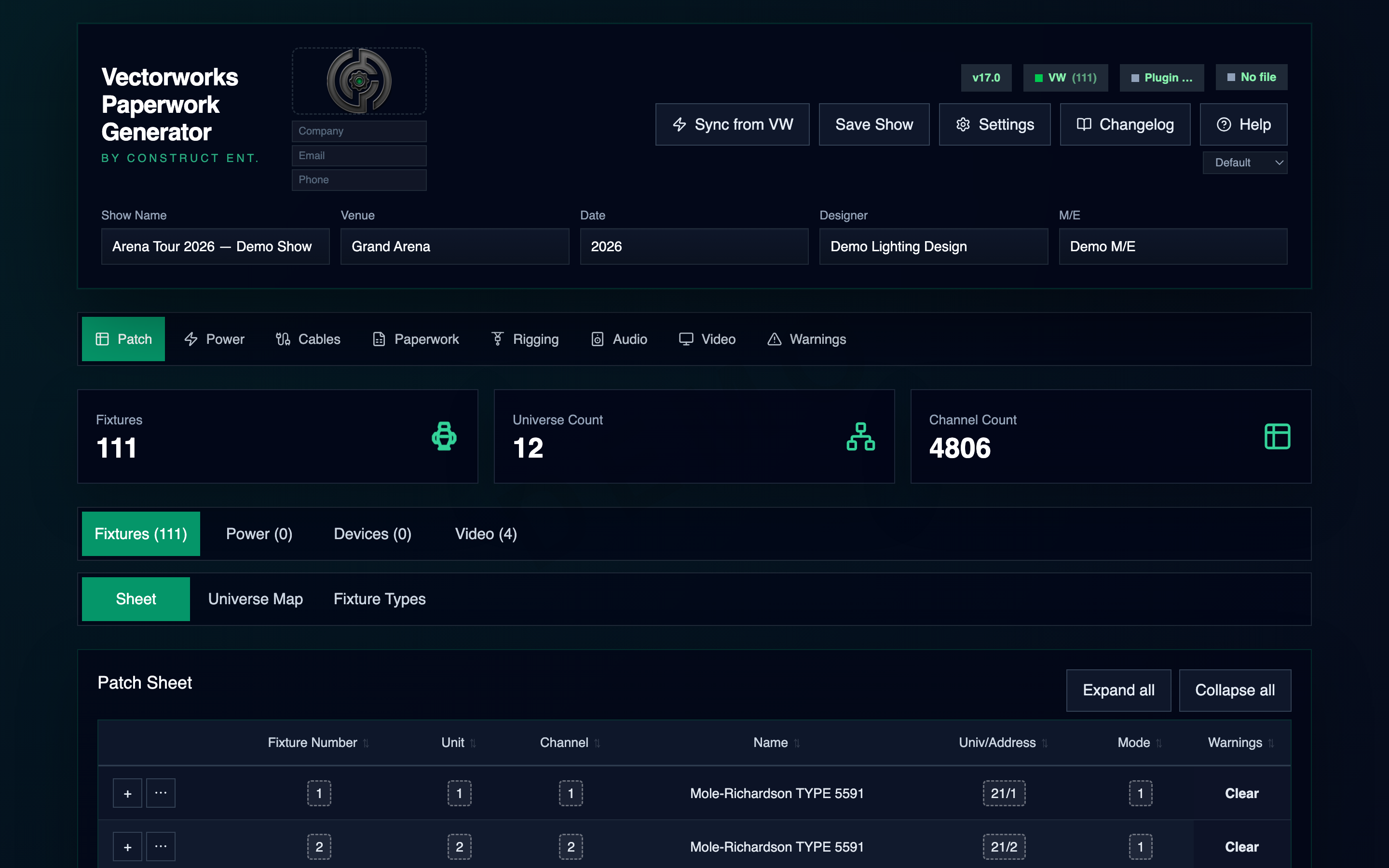Sort by the Channel column arrows

click(597, 743)
